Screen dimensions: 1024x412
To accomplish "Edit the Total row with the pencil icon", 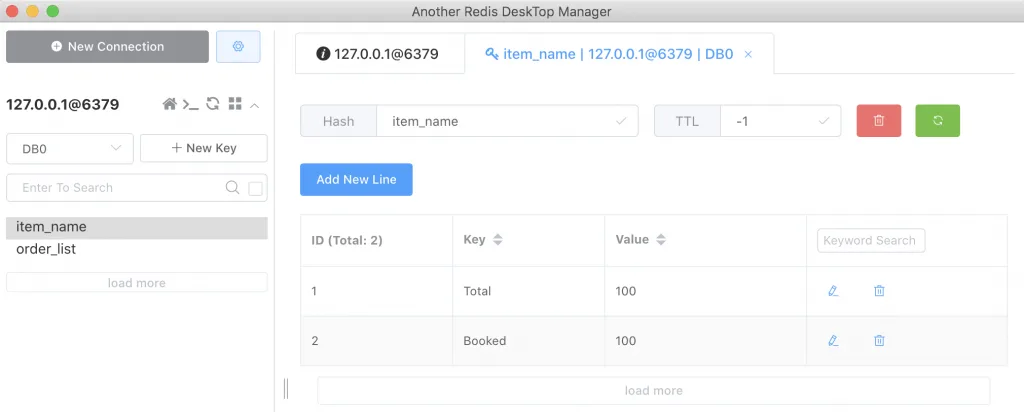I will [x=833, y=291].
